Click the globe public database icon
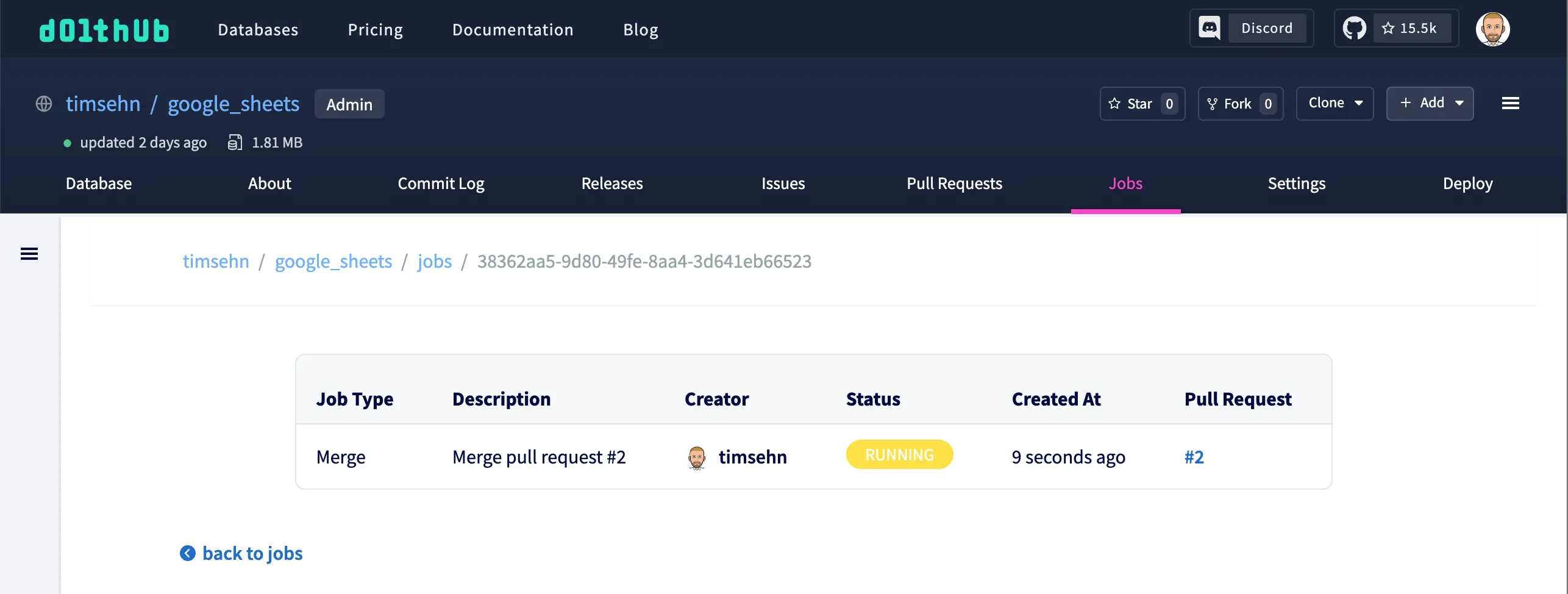 point(44,104)
